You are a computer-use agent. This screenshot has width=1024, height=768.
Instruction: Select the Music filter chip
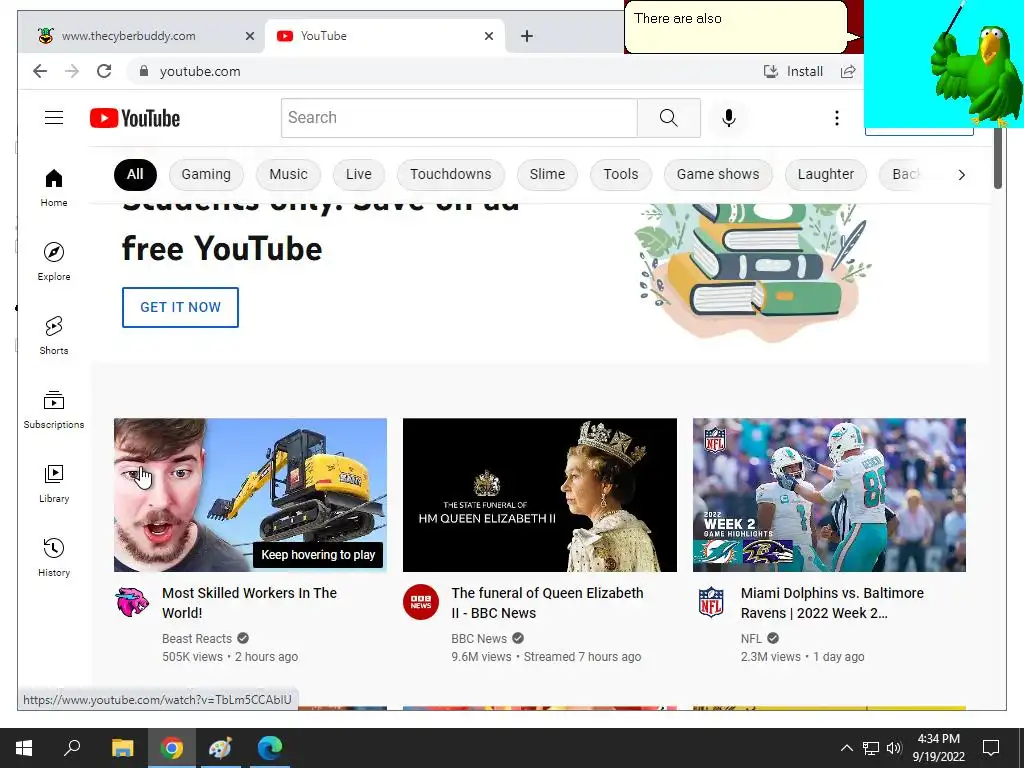(288, 174)
